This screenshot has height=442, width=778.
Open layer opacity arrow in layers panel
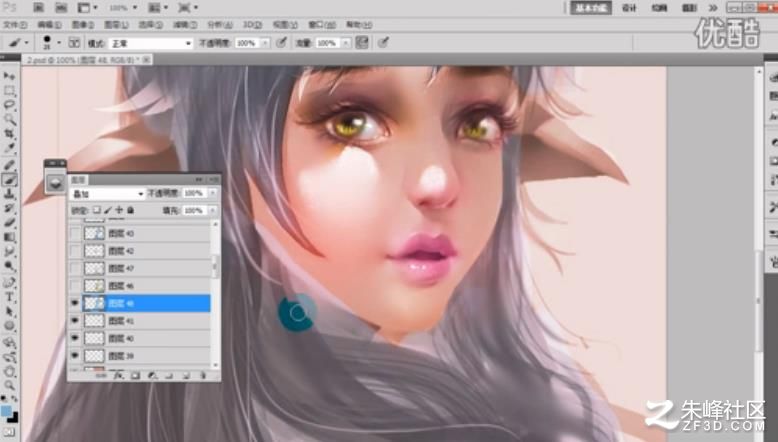click(213, 193)
